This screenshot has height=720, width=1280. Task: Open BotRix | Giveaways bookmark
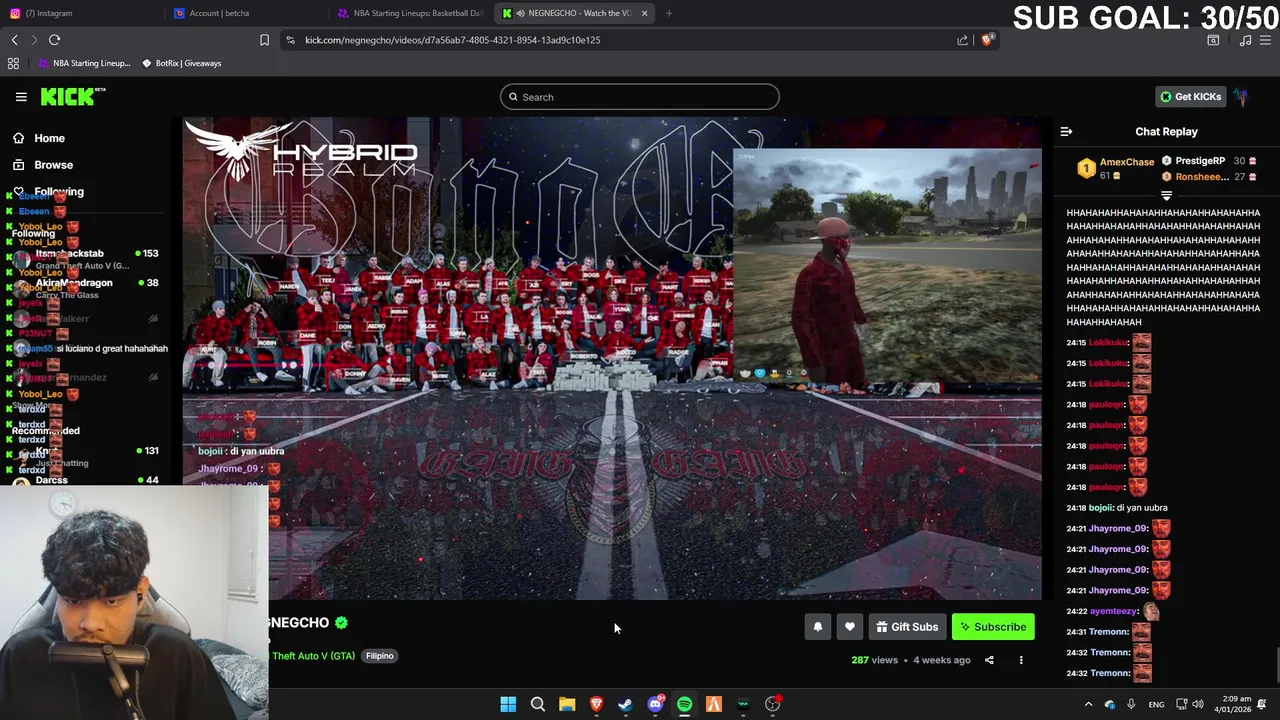pyautogui.click(x=181, y=63)
